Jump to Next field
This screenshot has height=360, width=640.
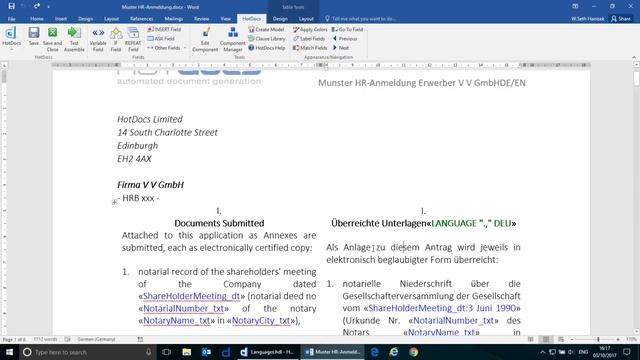click(341, 48)
